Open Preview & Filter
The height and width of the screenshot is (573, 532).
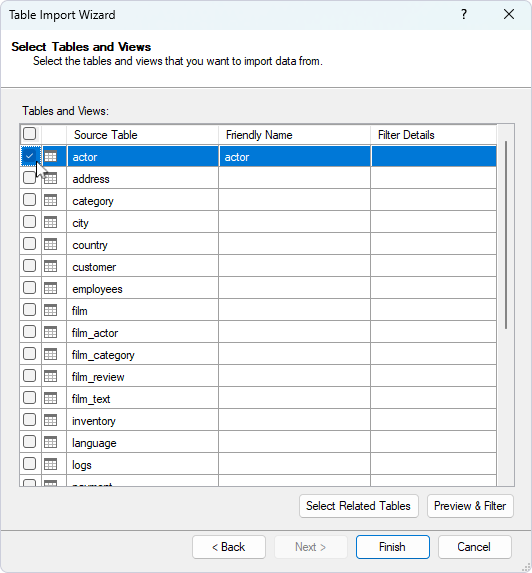[x=470, y=506]
